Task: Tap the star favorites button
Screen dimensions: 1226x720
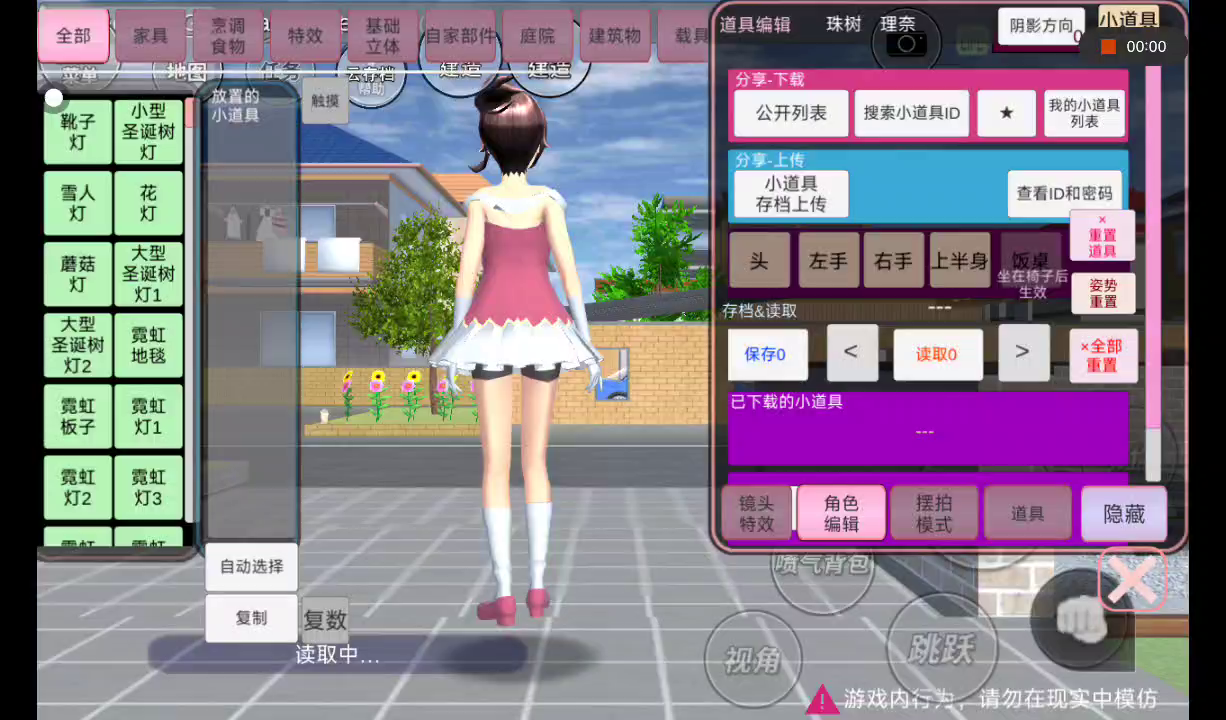Action: pos(1006,113)
